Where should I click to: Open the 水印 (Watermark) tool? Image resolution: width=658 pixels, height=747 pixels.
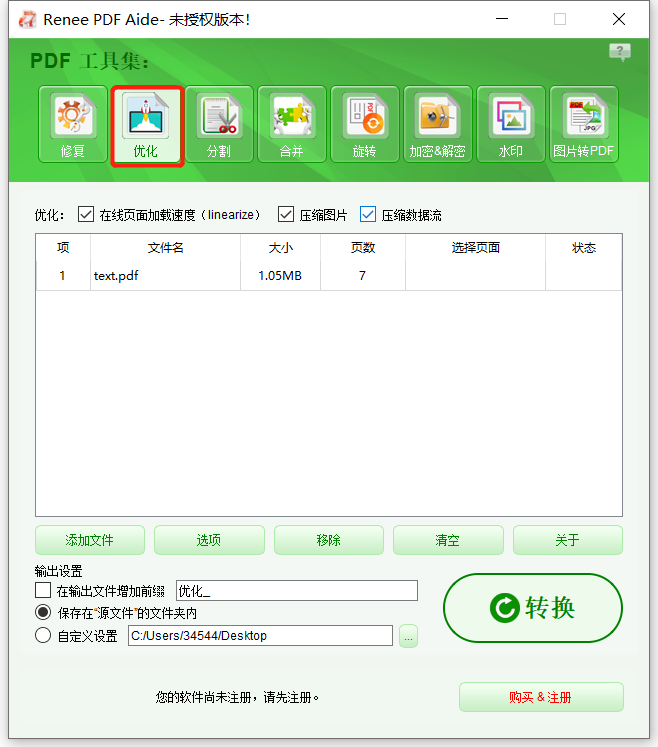click(511, 124)
